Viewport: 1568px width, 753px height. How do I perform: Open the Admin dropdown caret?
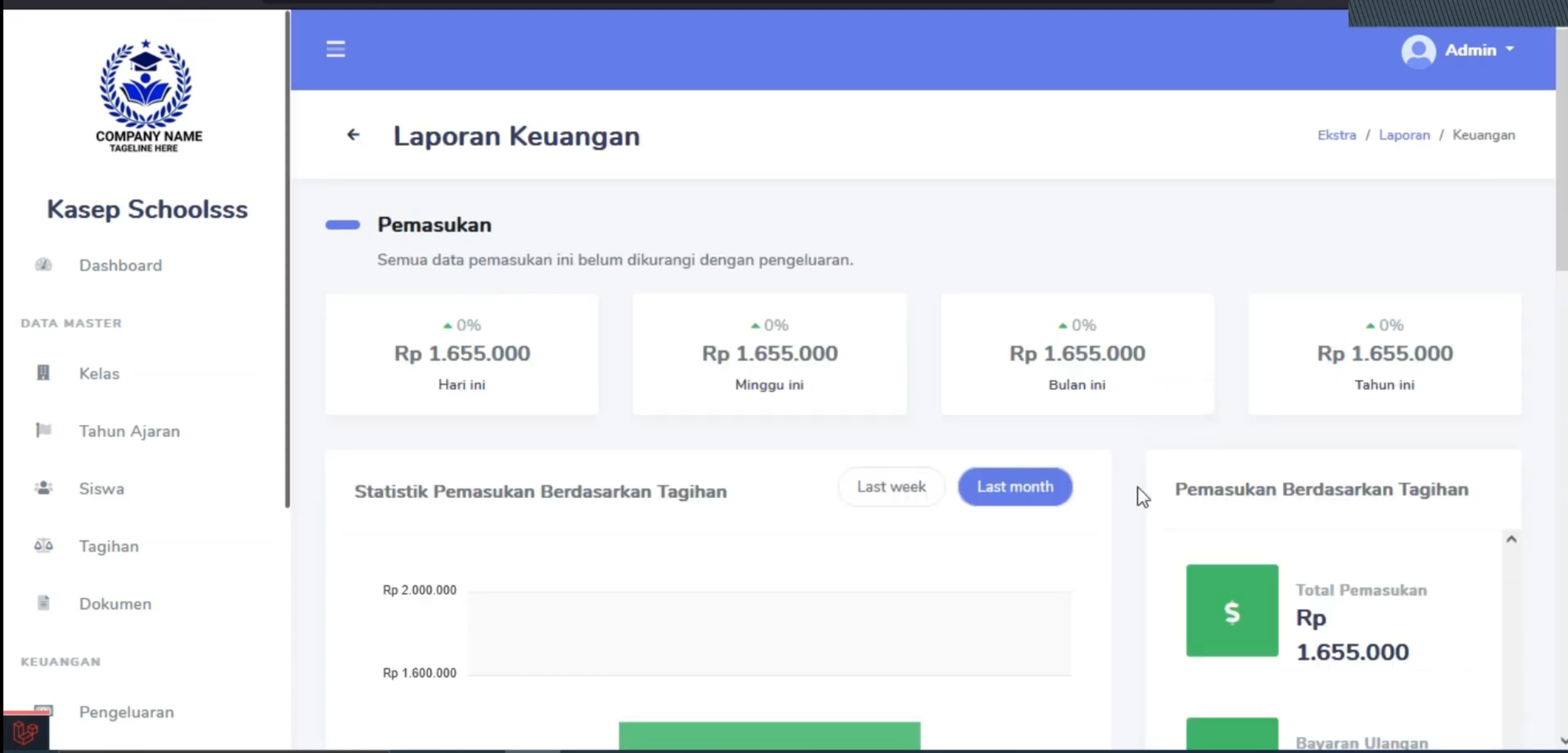coord(1510,48)
